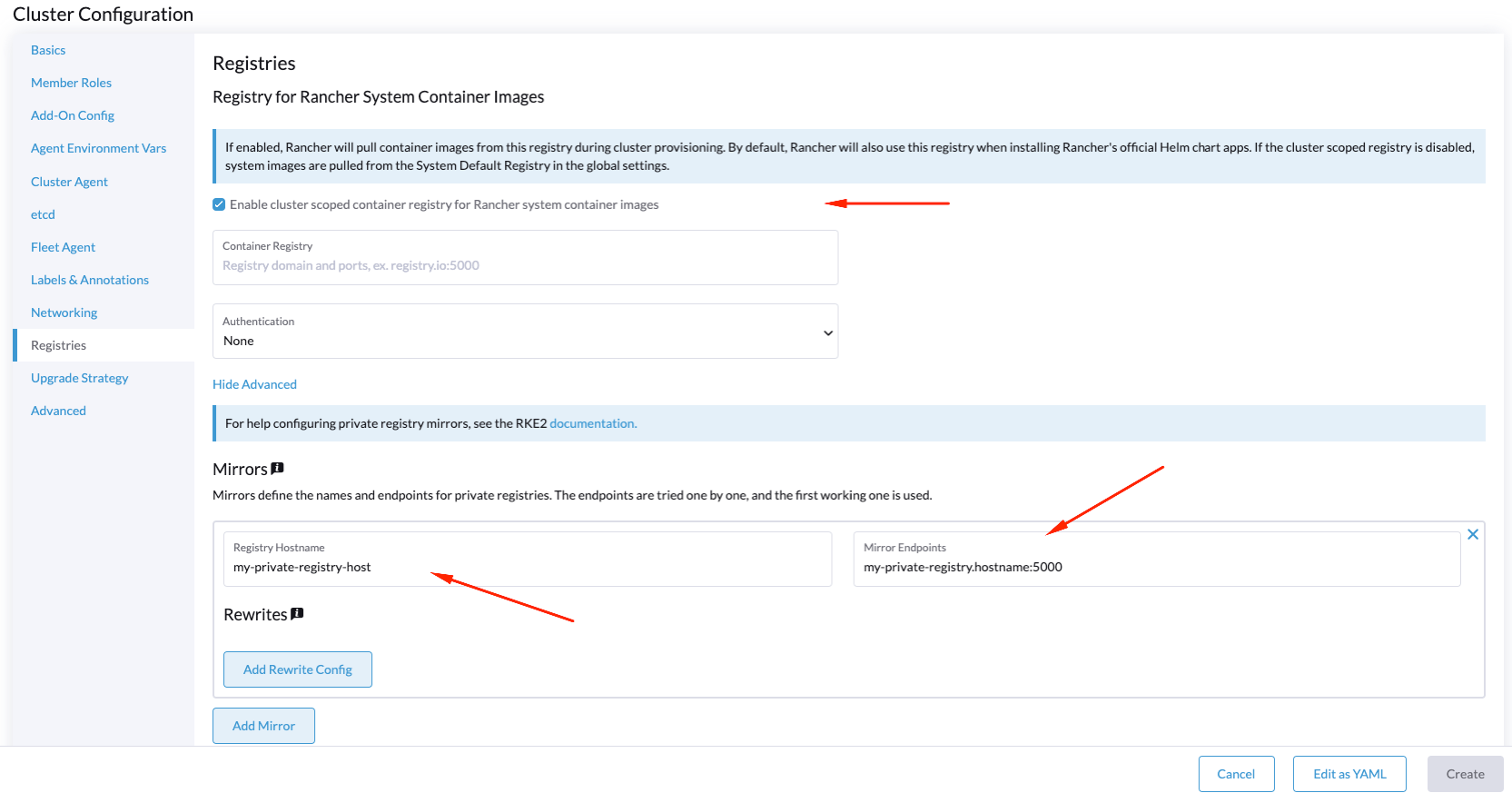Click the Cancel button
1512x793 pixels.
[x=1236, y=774]
